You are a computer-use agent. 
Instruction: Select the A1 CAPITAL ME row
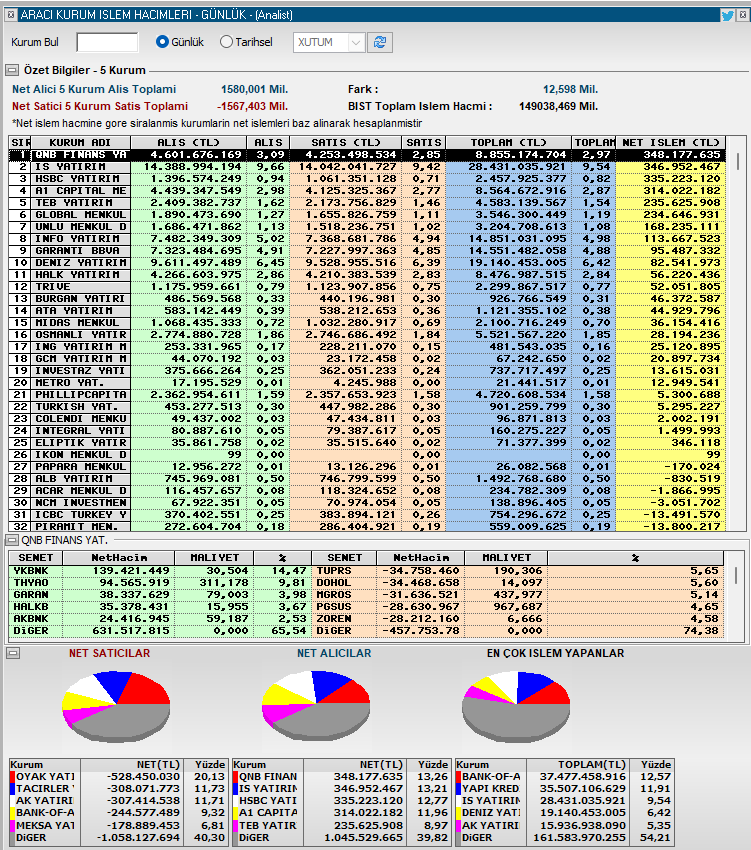click(367, 191)
